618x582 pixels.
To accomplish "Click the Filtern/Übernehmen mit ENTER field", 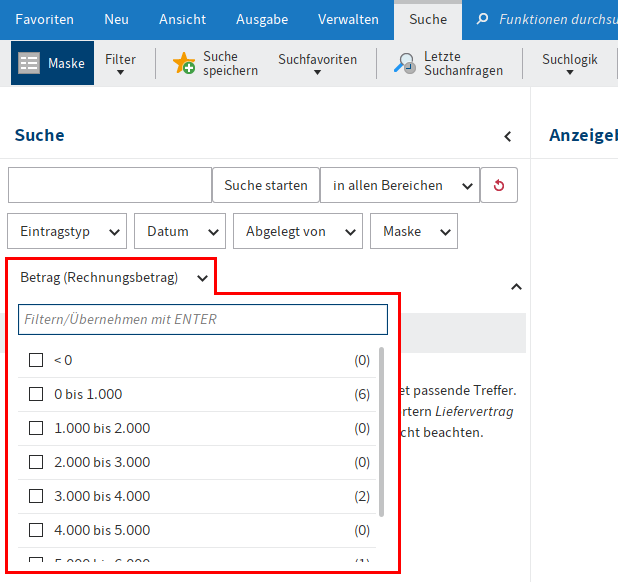I will [202, 319].
